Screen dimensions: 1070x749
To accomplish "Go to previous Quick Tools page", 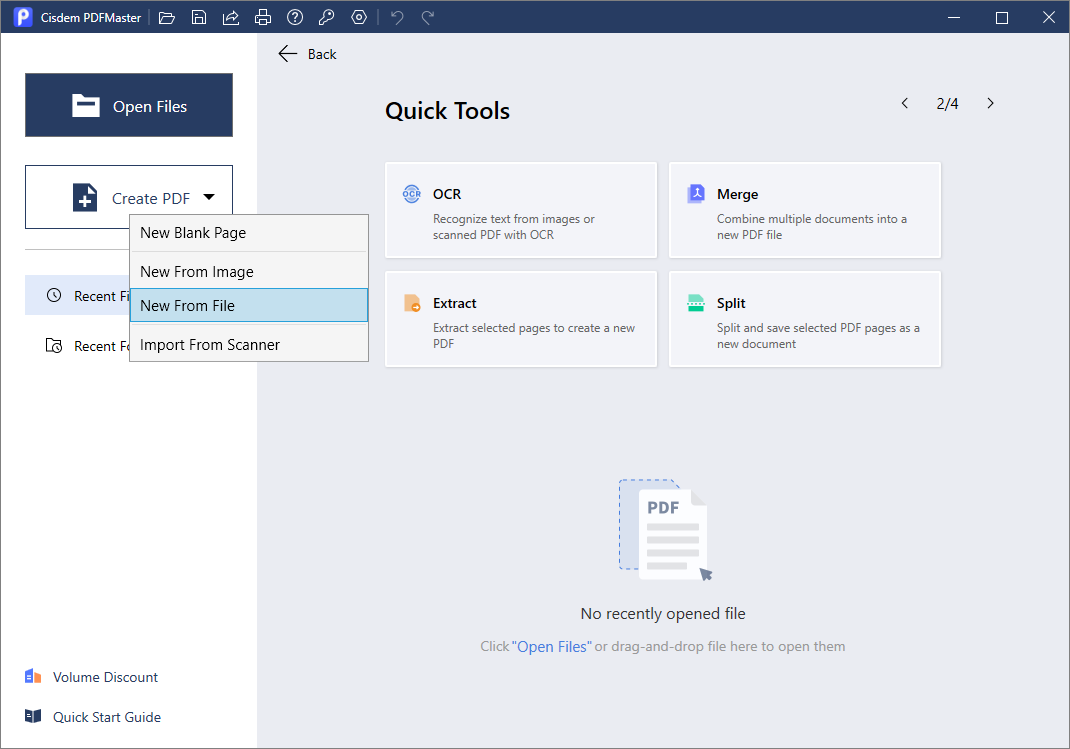I will pyautogui.click(x=905, y=103).
